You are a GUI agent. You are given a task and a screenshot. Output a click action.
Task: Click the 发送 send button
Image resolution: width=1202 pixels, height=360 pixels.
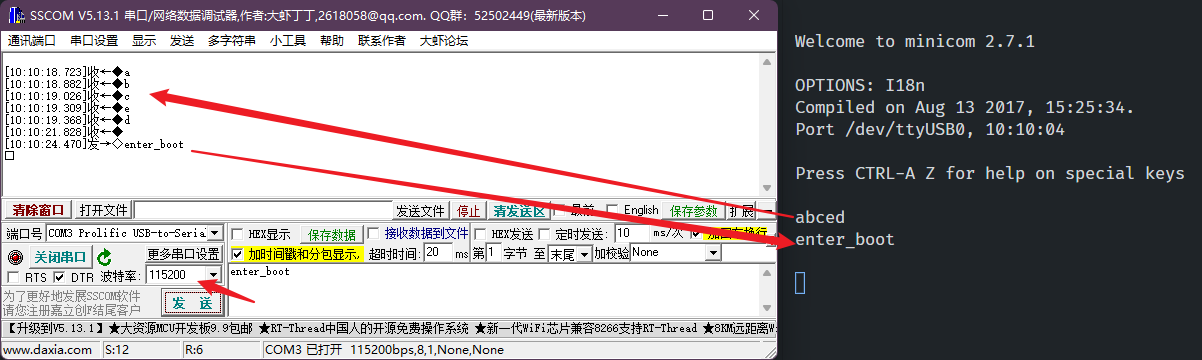(x=192, y=302)
